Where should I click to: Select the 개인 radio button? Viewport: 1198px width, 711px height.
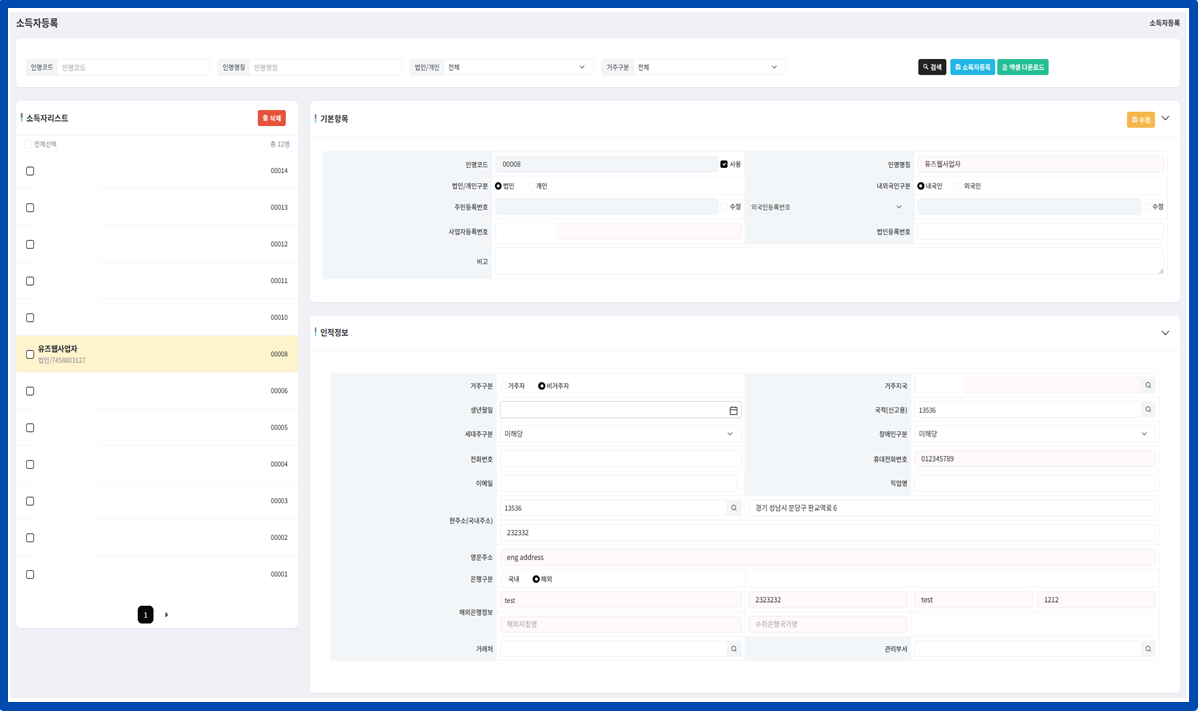531,186
